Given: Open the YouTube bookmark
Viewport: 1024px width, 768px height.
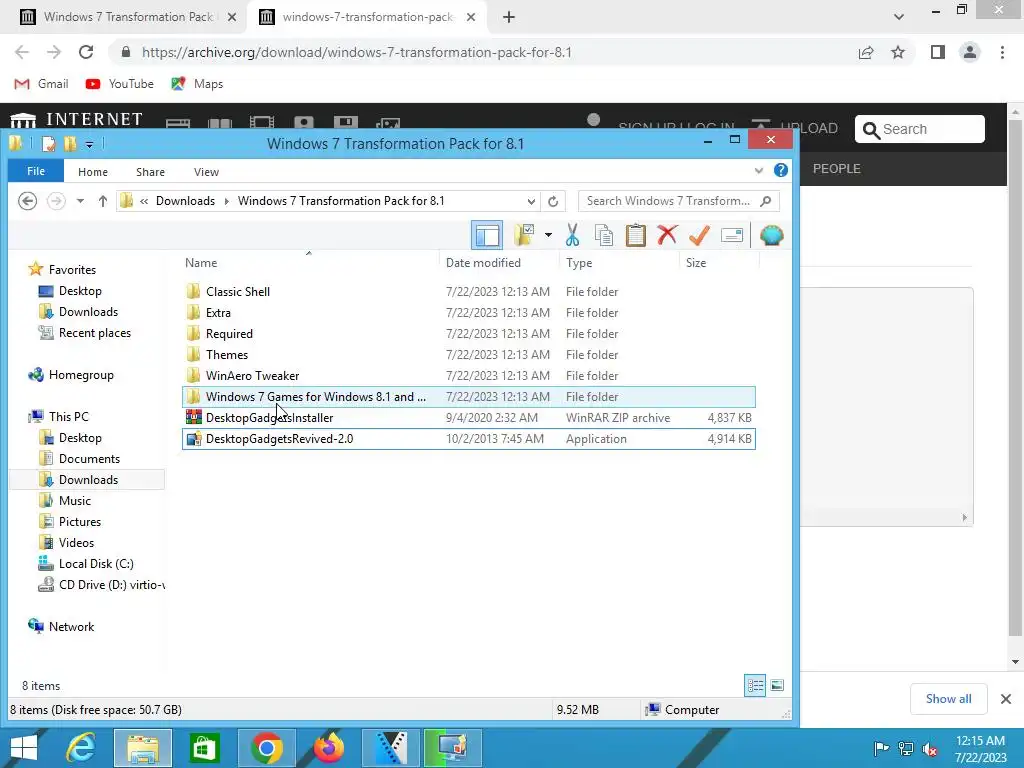Looking at the screenshot, I should (120, 84).
